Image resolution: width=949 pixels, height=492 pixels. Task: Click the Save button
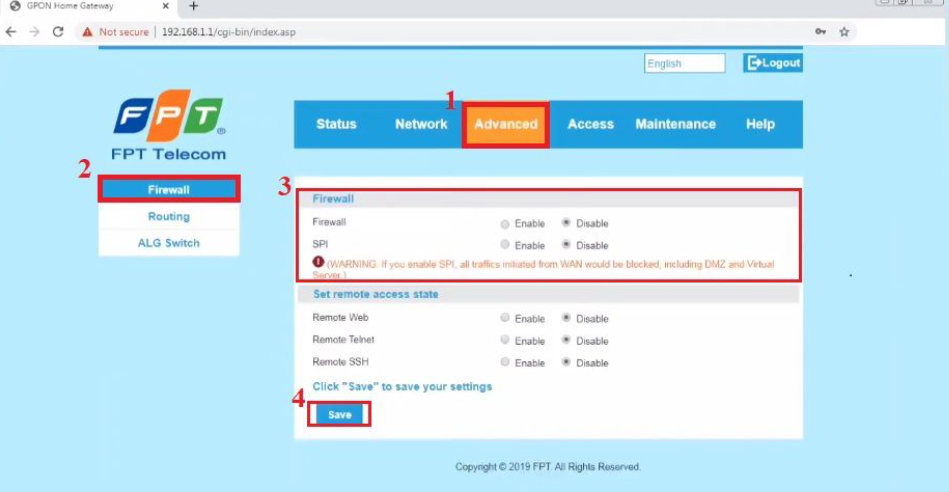[x=340, y=415]
